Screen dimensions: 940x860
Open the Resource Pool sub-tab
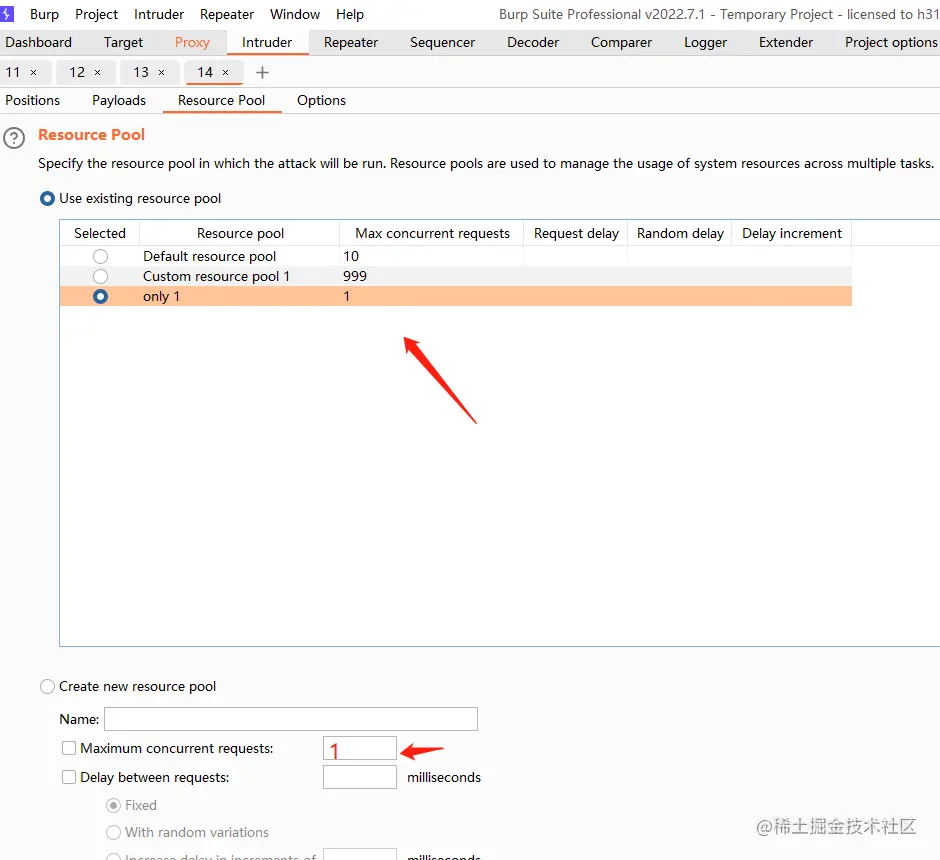point(221,101)
